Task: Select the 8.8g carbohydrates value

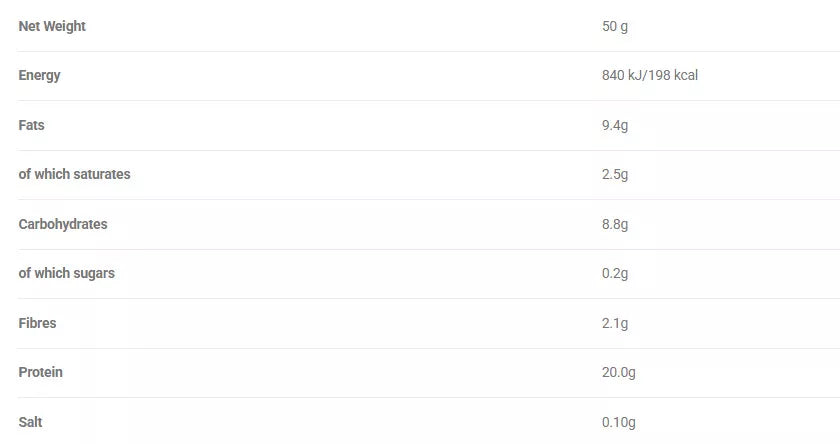Action: pyautogui.click(x=615, y=224)
